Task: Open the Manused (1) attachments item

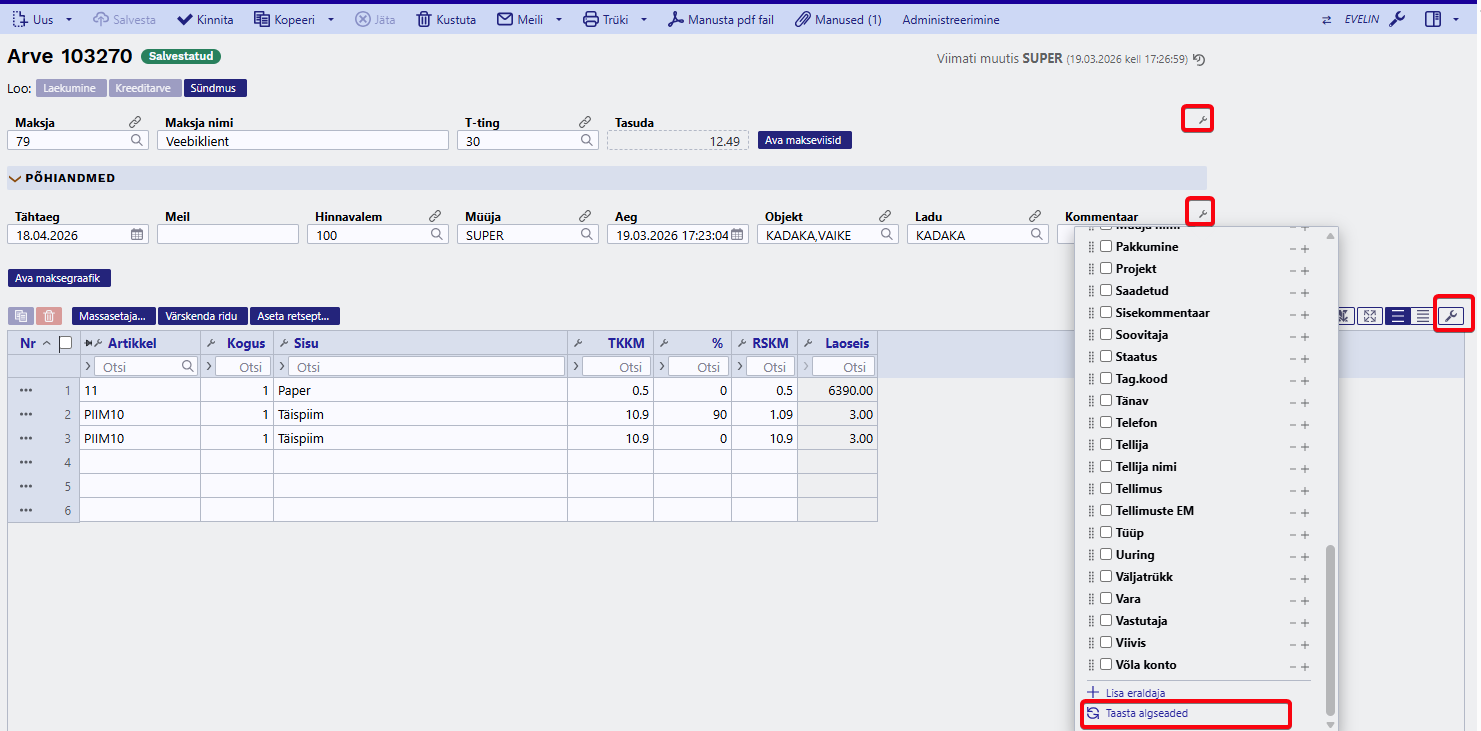Action: point(838,19)
